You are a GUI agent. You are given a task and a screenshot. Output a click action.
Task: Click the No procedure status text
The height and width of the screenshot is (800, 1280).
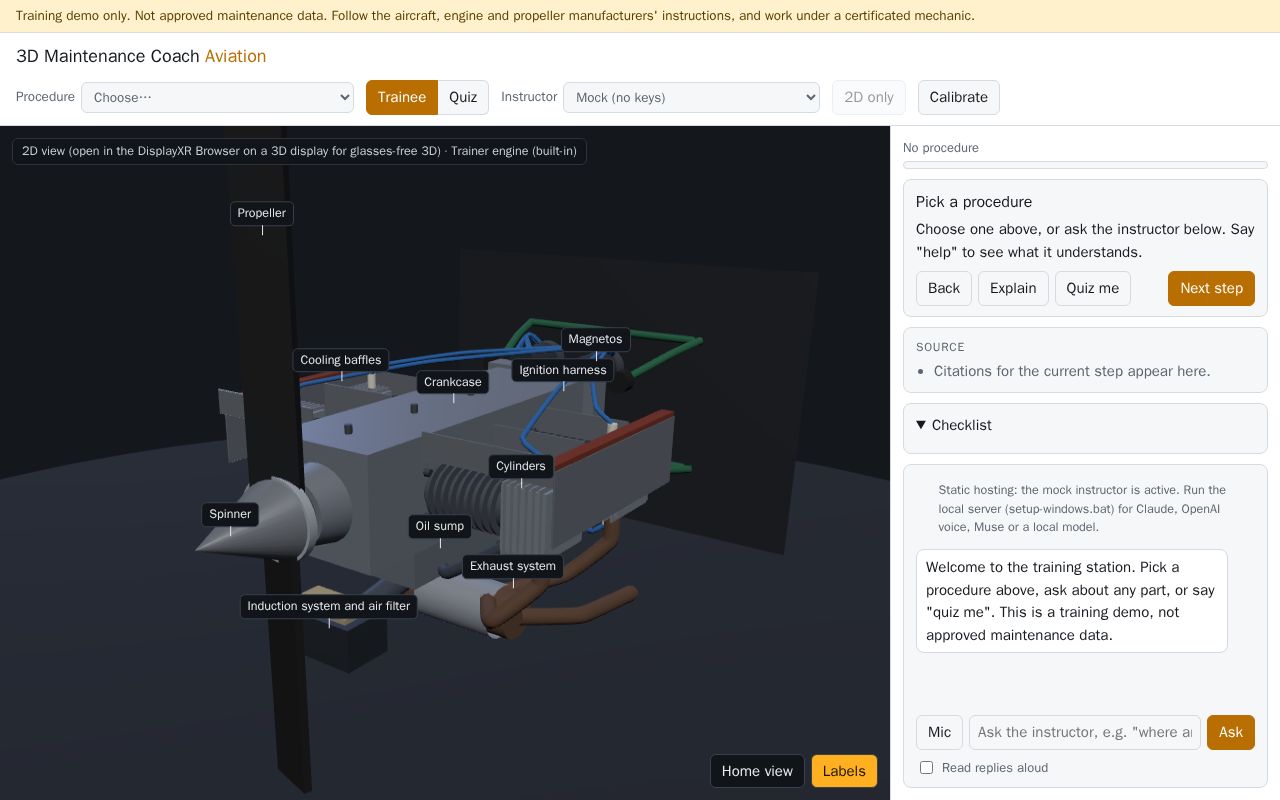[941, 148]
